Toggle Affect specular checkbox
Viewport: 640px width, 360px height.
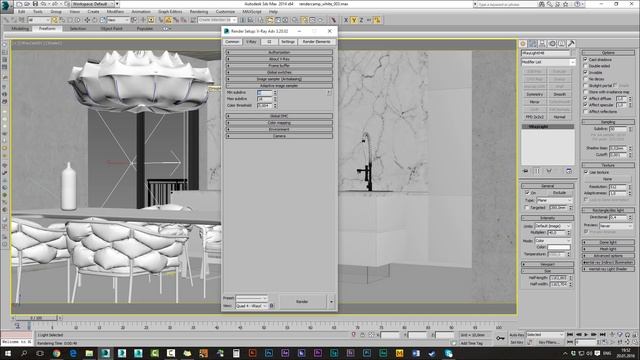(x=585, y=105)
